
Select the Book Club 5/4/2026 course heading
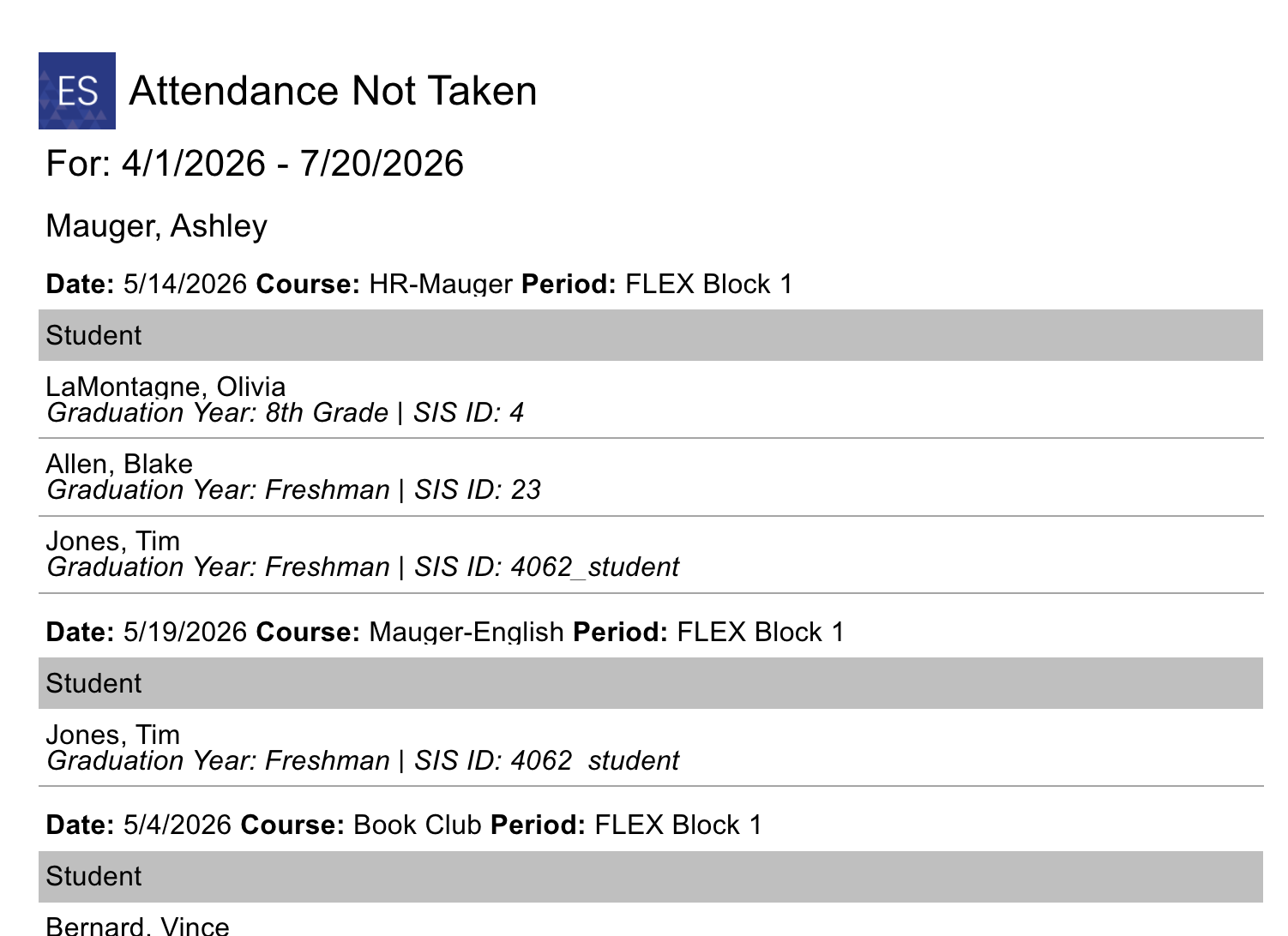pos(404,825)
